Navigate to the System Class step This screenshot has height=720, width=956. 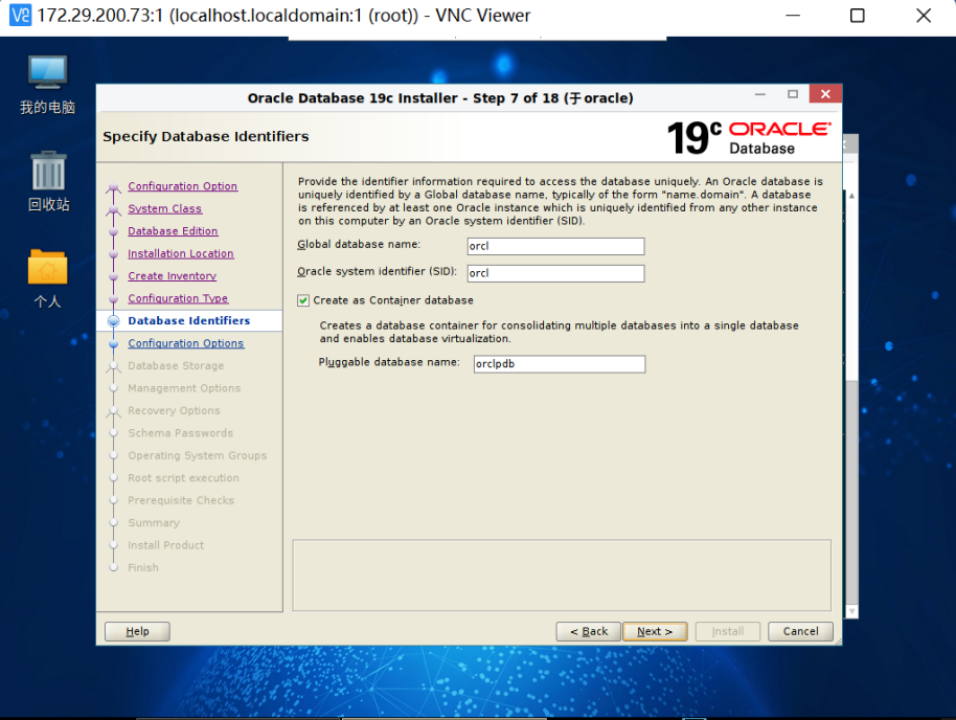click(164, 208)
